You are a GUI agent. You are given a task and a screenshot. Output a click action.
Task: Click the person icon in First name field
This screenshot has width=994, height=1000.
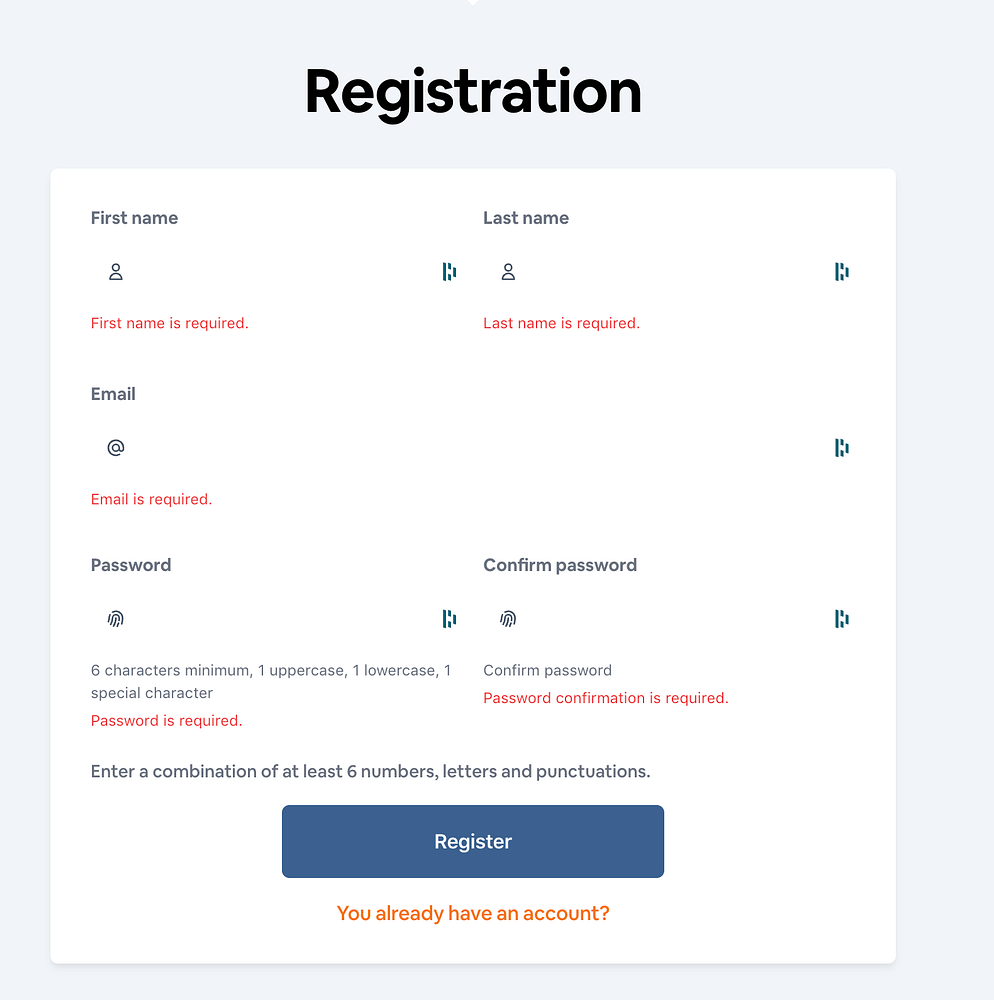pos(115,272)
